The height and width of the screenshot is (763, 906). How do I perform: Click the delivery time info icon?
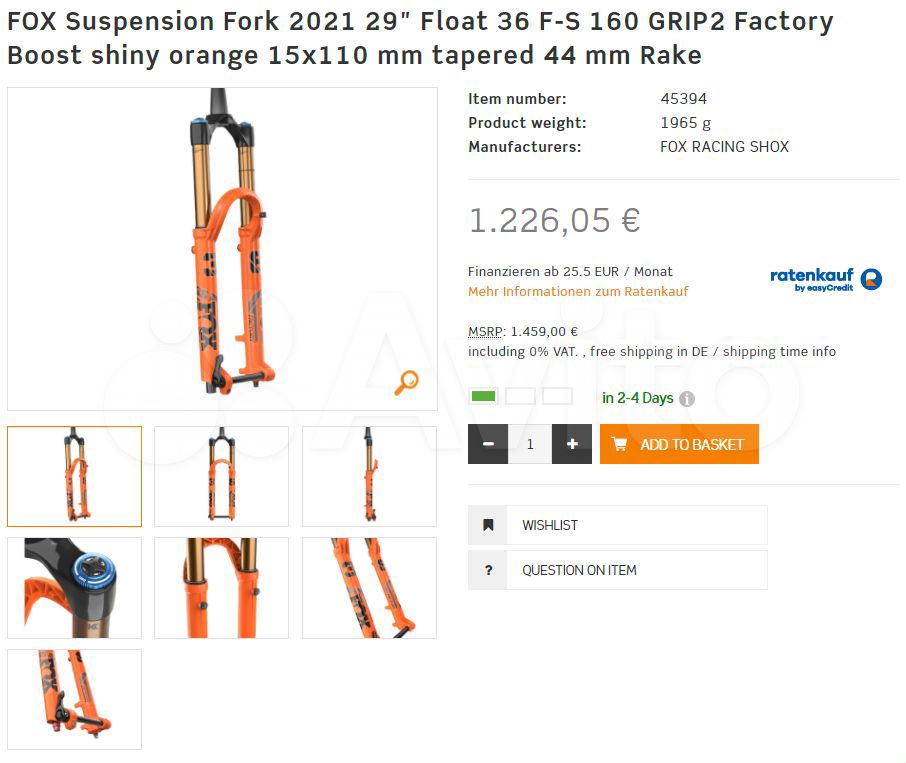coord(686,399)
